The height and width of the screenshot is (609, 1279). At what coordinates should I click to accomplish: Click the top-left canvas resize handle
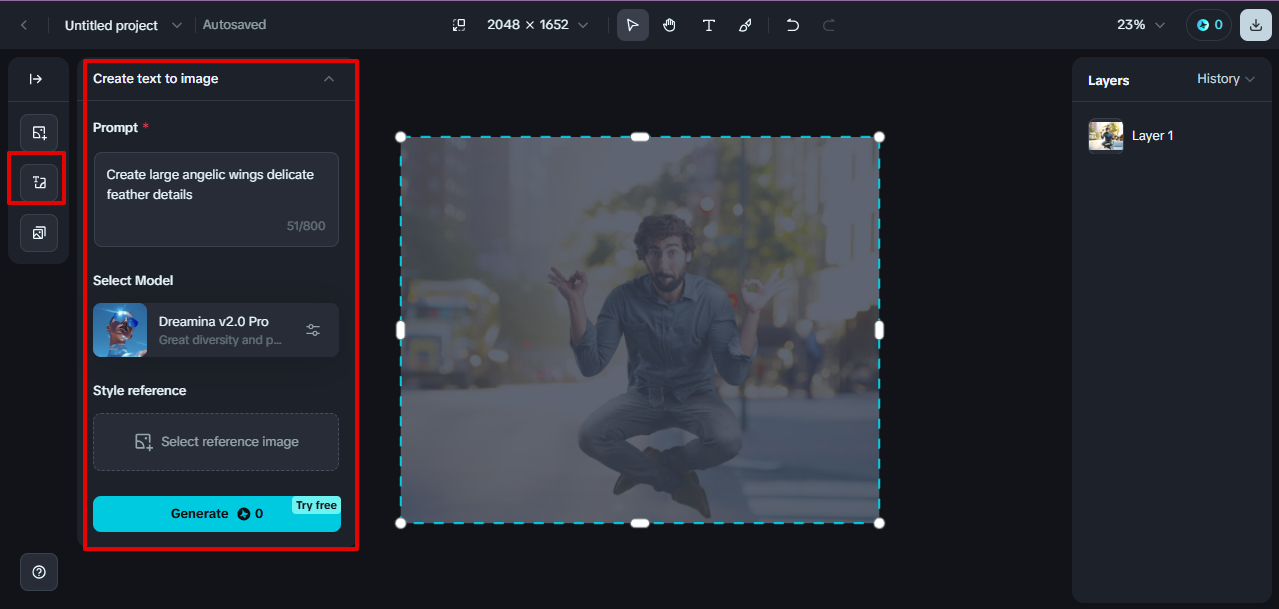401,137
